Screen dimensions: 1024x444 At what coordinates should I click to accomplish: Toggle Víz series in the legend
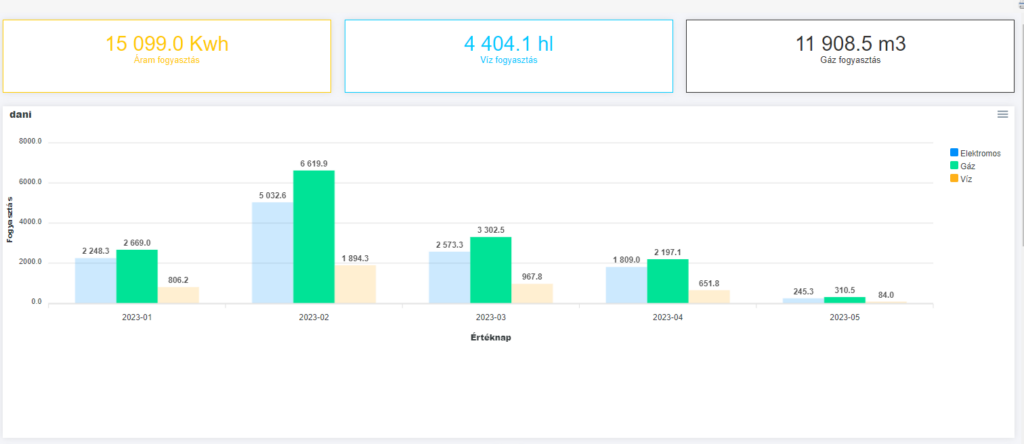click(965, 179)
